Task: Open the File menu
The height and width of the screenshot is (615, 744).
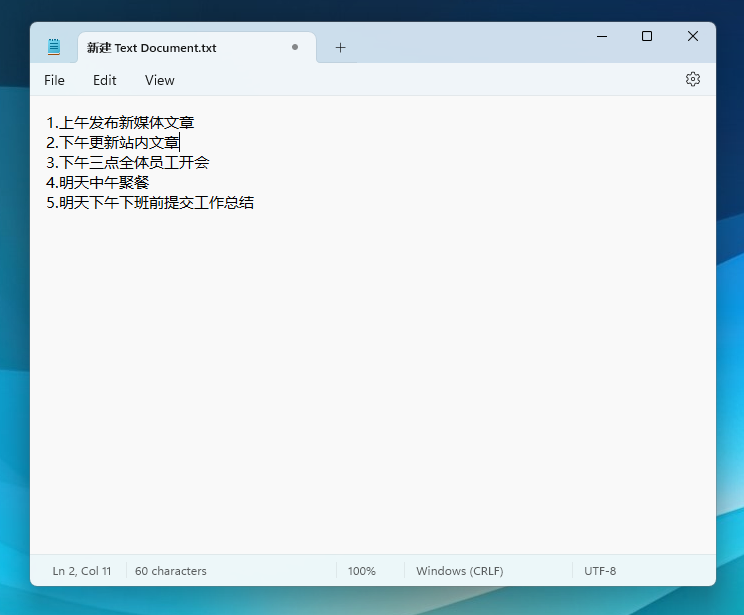Action: [x=54, y=80]
